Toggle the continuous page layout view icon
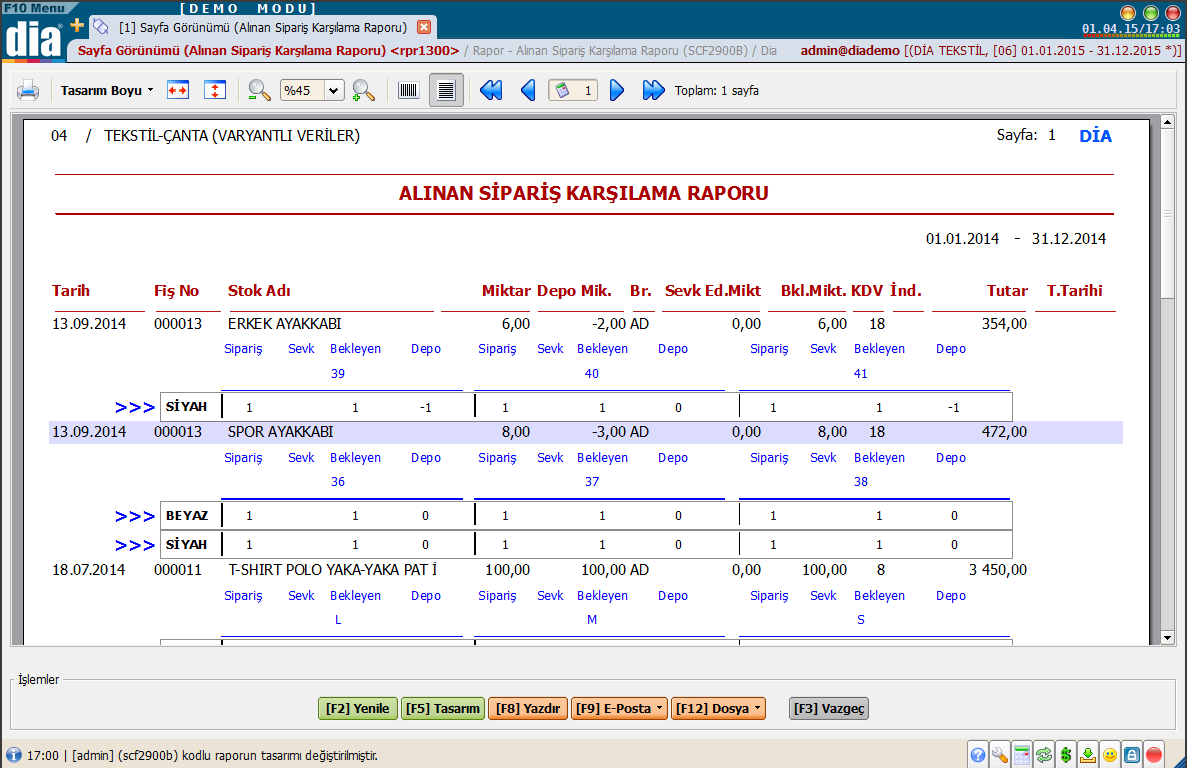 (x=446, y=90)
